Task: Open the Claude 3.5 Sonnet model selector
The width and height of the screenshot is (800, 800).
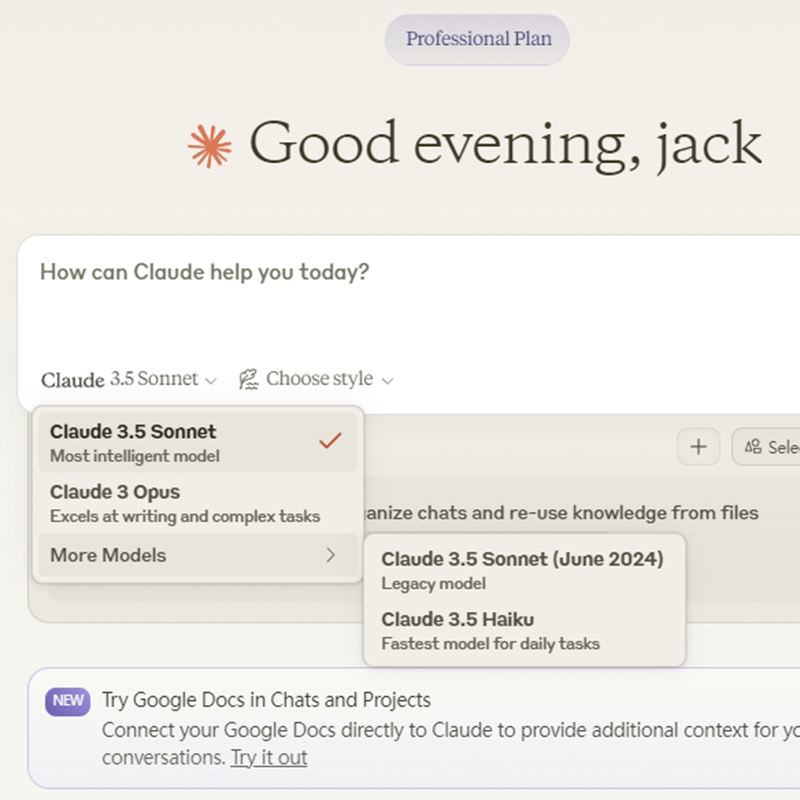Action: (x=128, y=379)
